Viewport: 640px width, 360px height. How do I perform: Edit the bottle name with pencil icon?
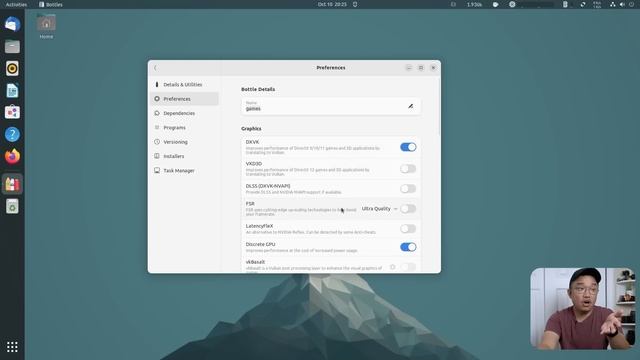tap(410, 106)
